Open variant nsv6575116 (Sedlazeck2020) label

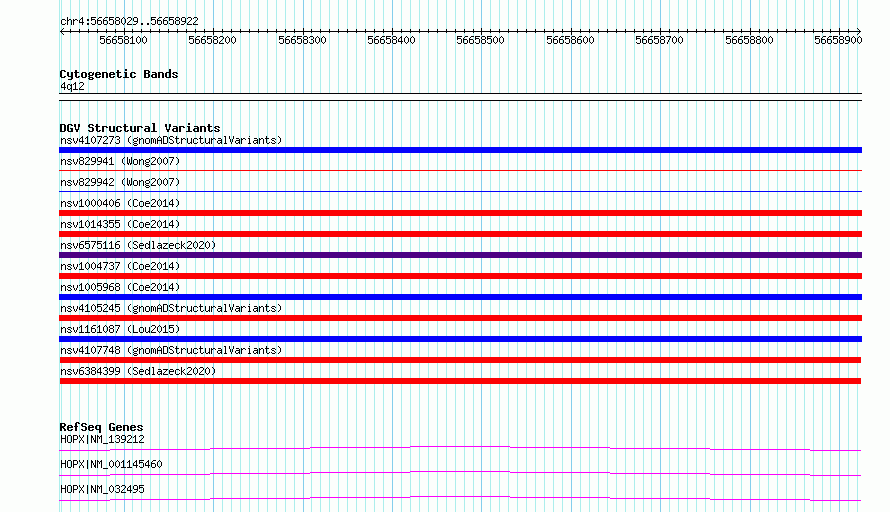(138, 245)
